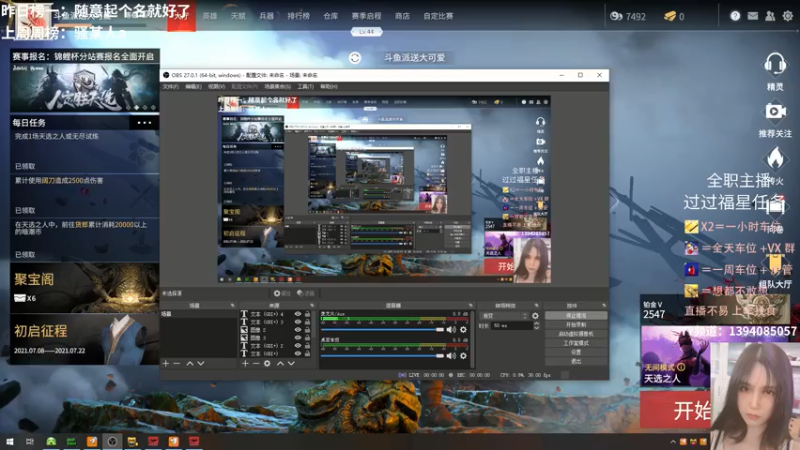Move the source down in the sources list
Screen dimensions: 800x450
[x=291, y=363]
